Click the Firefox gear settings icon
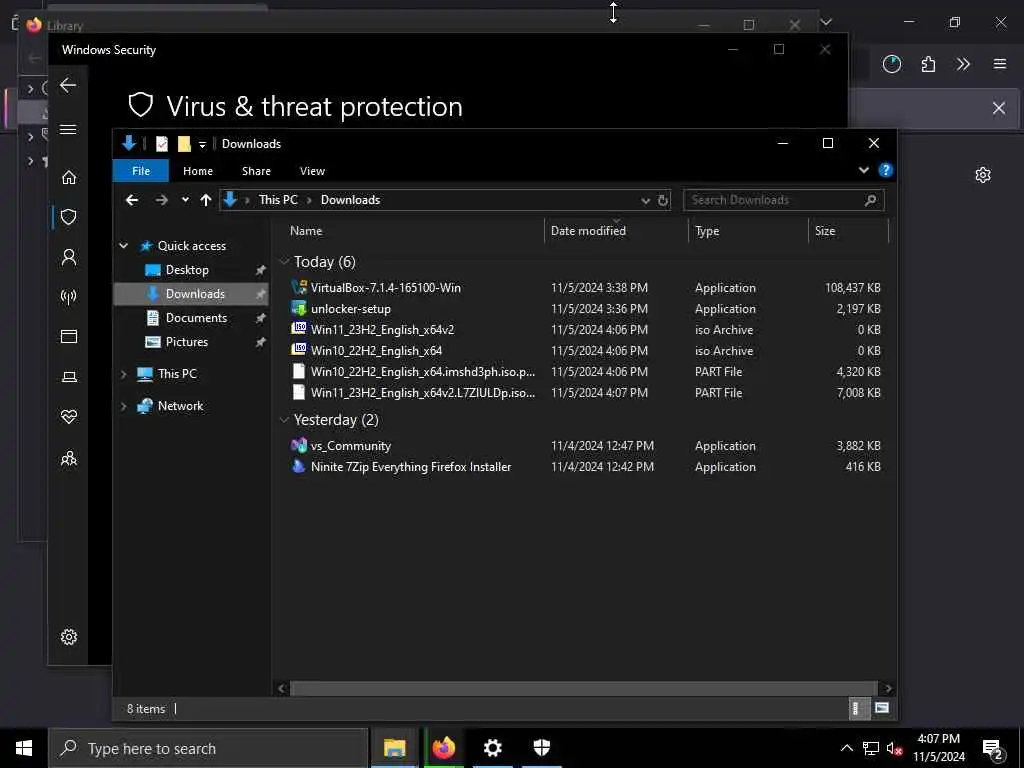This screenshot has height=768, width=1024. pyautogui.click(x=983, y=175)
